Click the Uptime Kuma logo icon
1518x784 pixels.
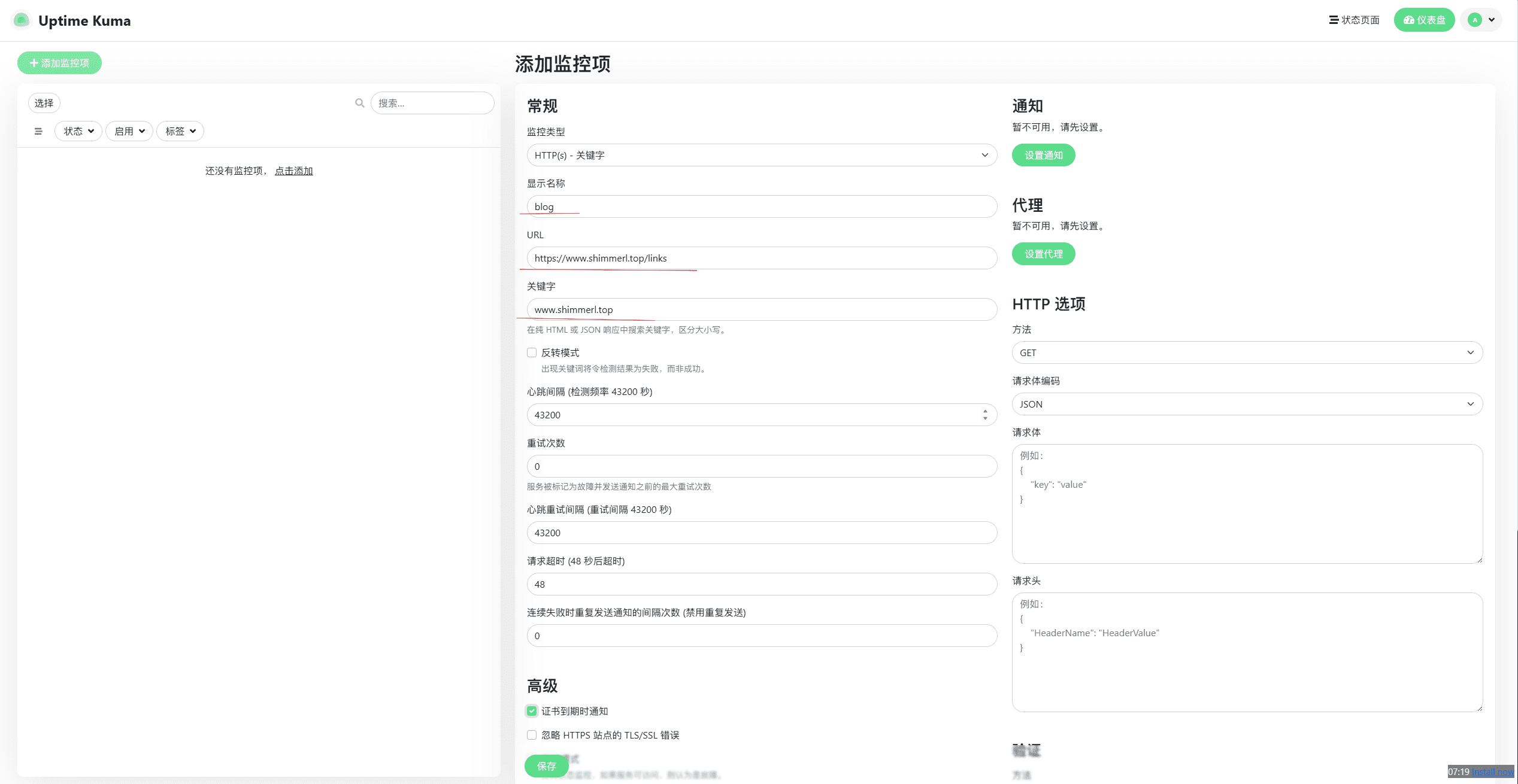[x=22, y=20]
